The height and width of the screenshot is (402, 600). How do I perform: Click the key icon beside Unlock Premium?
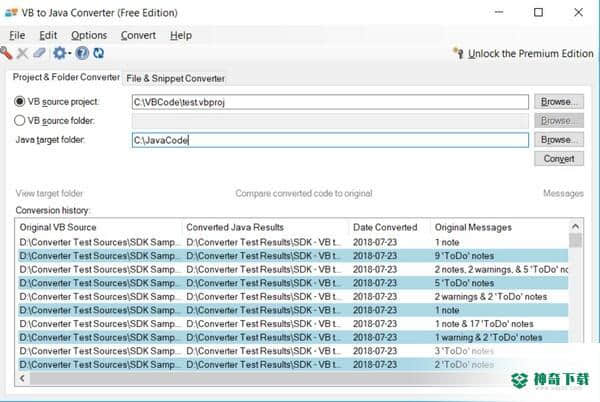[458, 53]
